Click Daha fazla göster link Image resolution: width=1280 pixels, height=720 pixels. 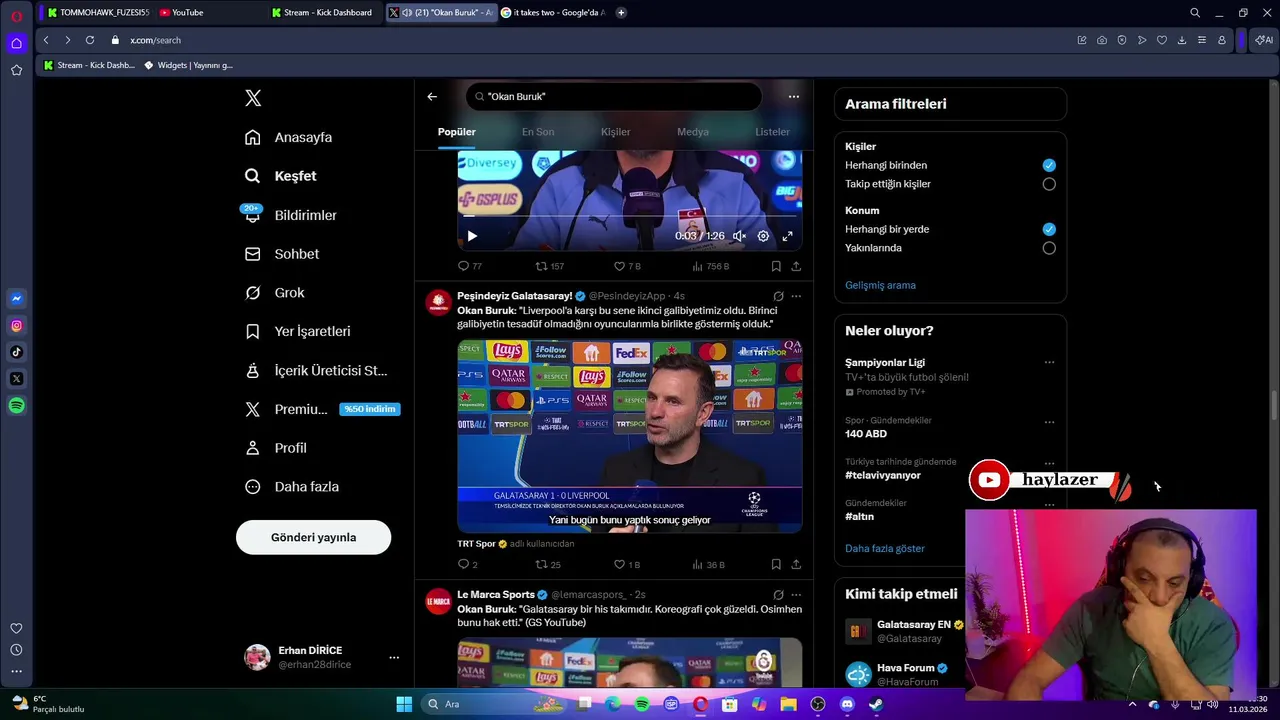point(885,548)
